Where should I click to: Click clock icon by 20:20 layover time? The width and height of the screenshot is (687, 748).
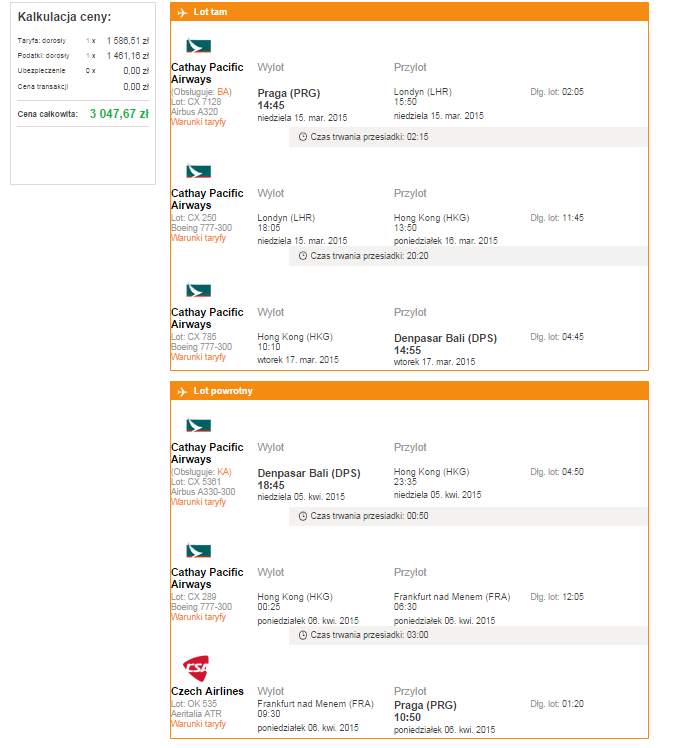tap(302, 256)
